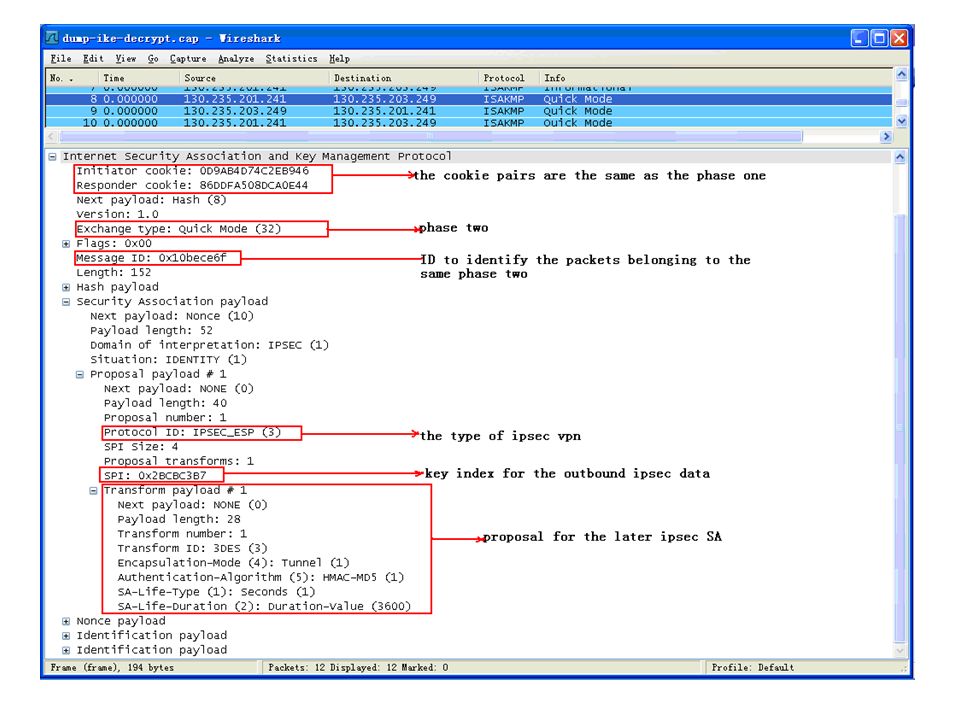Click details pane scroll up arrow
Screen dimensions: 960x720
tap(900, 157)
